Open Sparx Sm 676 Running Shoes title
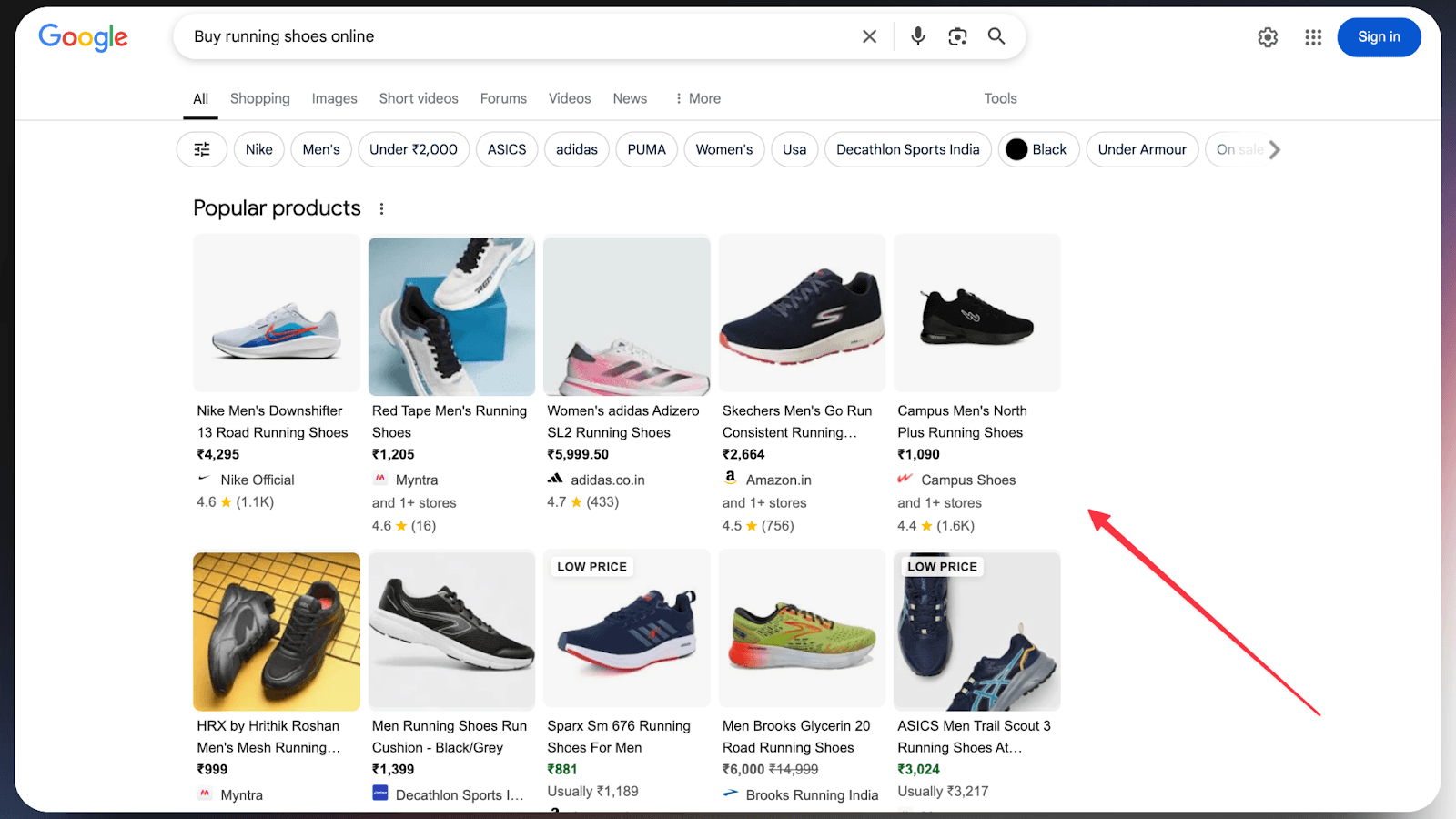 point(619,736)
